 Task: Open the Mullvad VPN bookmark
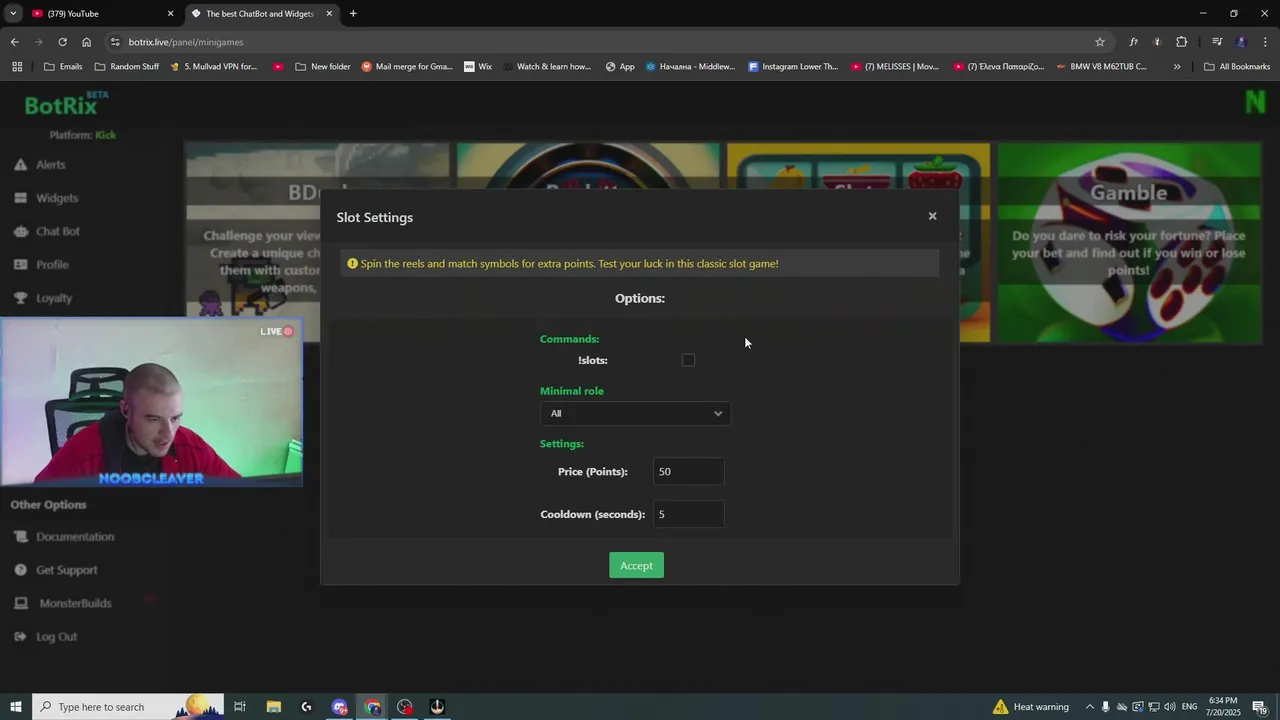[x=213, y=67]
